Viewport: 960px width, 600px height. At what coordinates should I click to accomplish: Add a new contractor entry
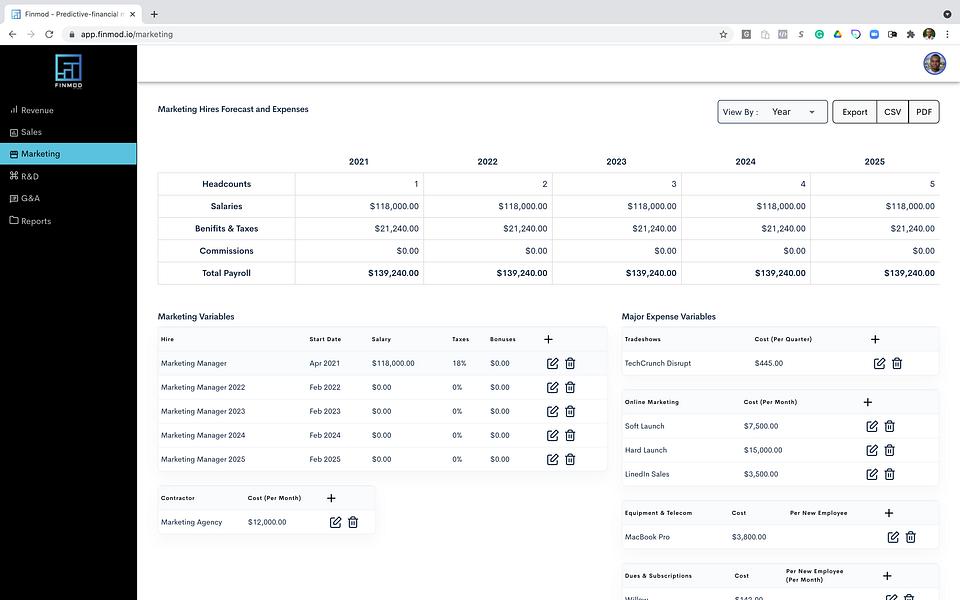[x=331, y=498]
